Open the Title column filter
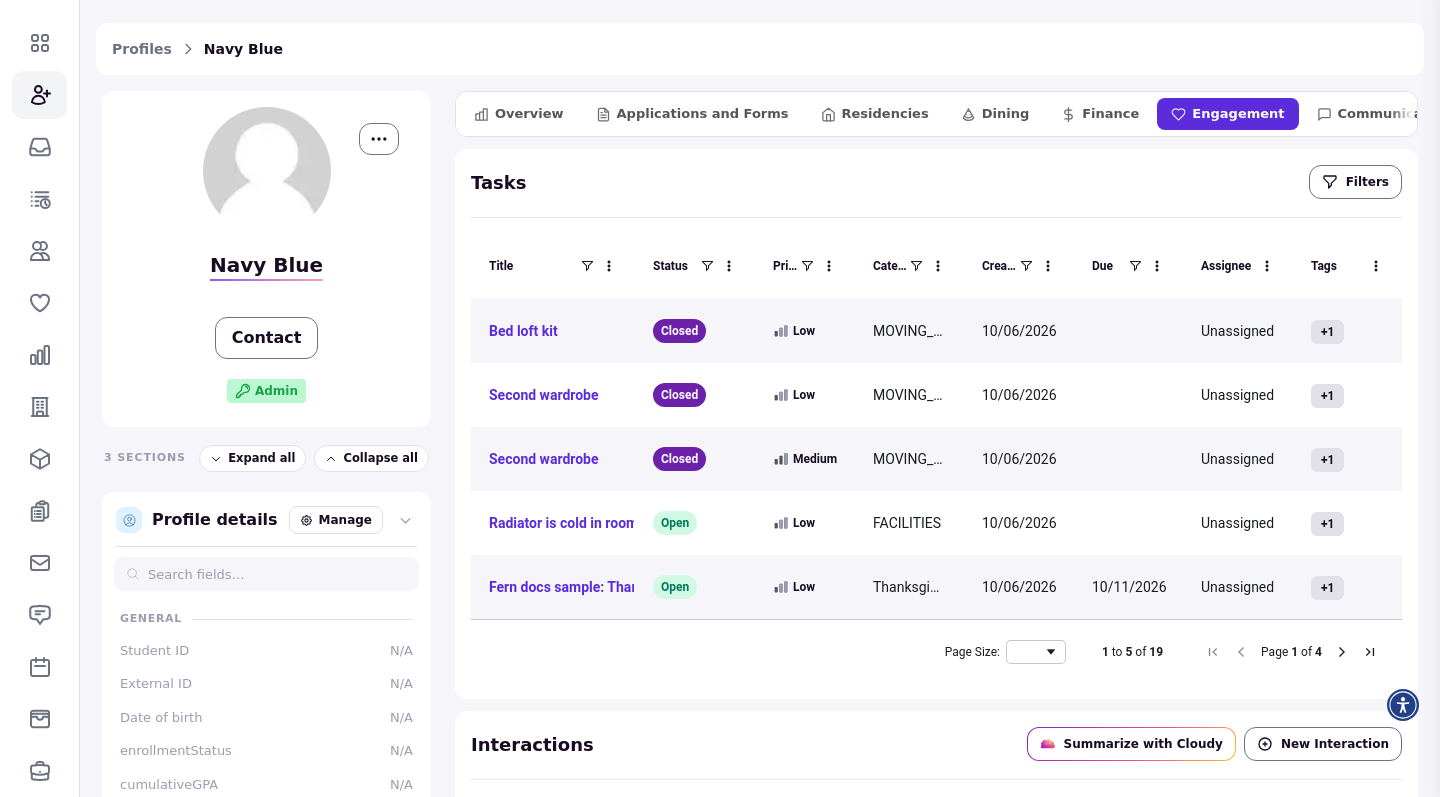The height and width of the screenshot is (797, 1440). coord(587,266)
